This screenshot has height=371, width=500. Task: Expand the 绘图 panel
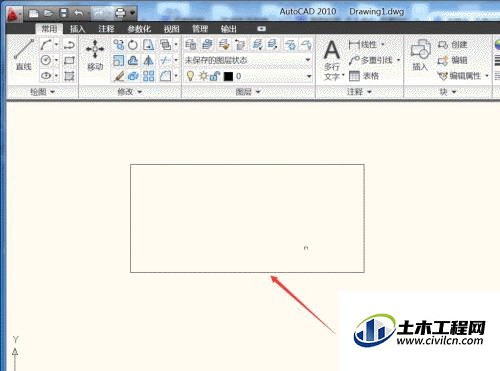coord(42,92)
